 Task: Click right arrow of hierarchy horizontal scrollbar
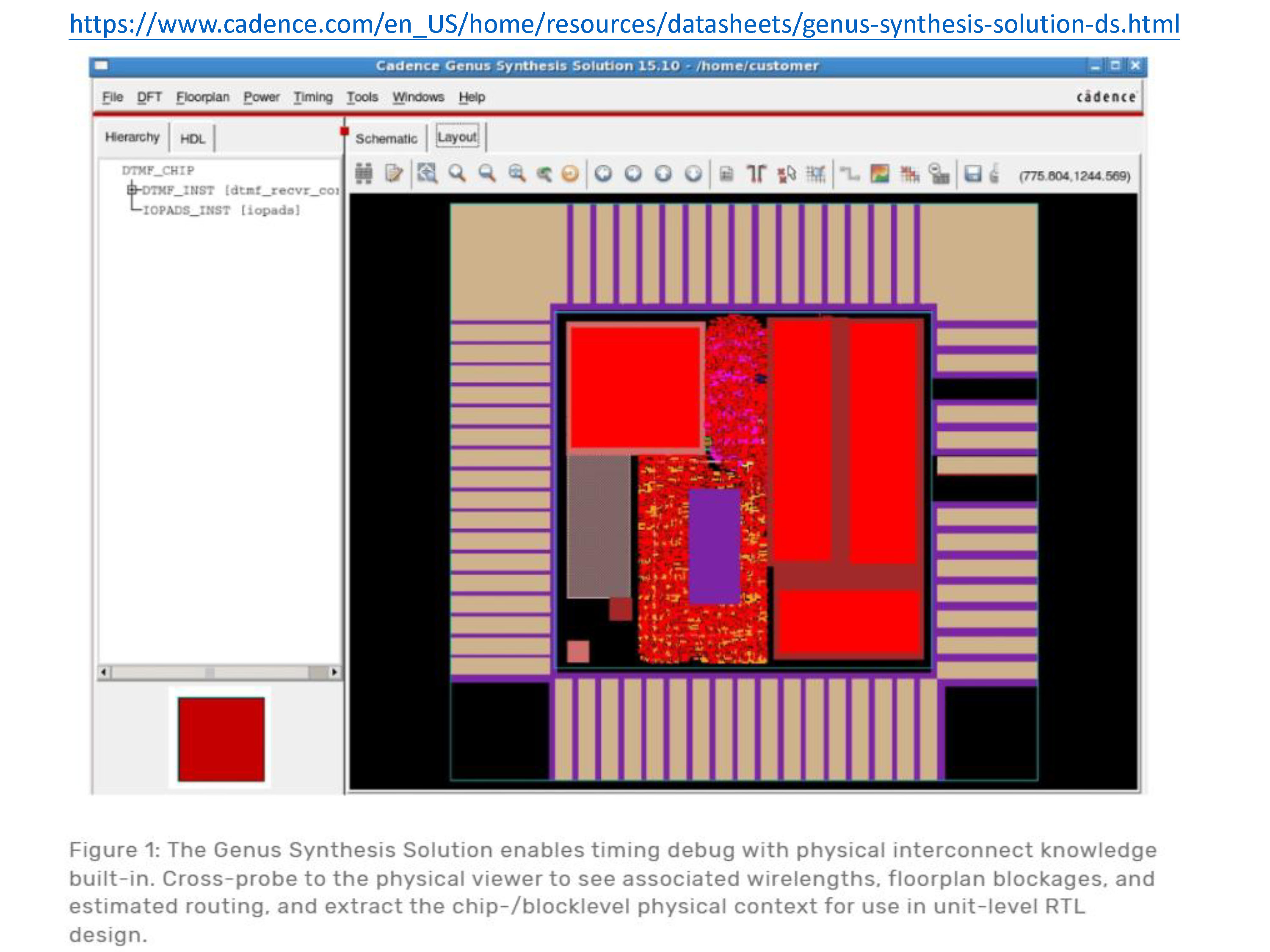point(335,672)
